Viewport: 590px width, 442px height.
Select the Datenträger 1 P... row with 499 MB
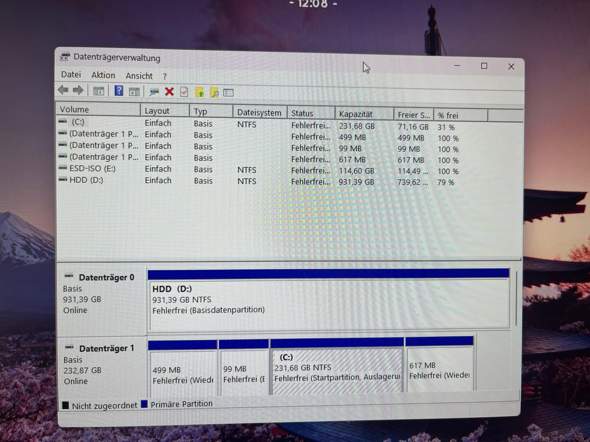pos(104,134)
